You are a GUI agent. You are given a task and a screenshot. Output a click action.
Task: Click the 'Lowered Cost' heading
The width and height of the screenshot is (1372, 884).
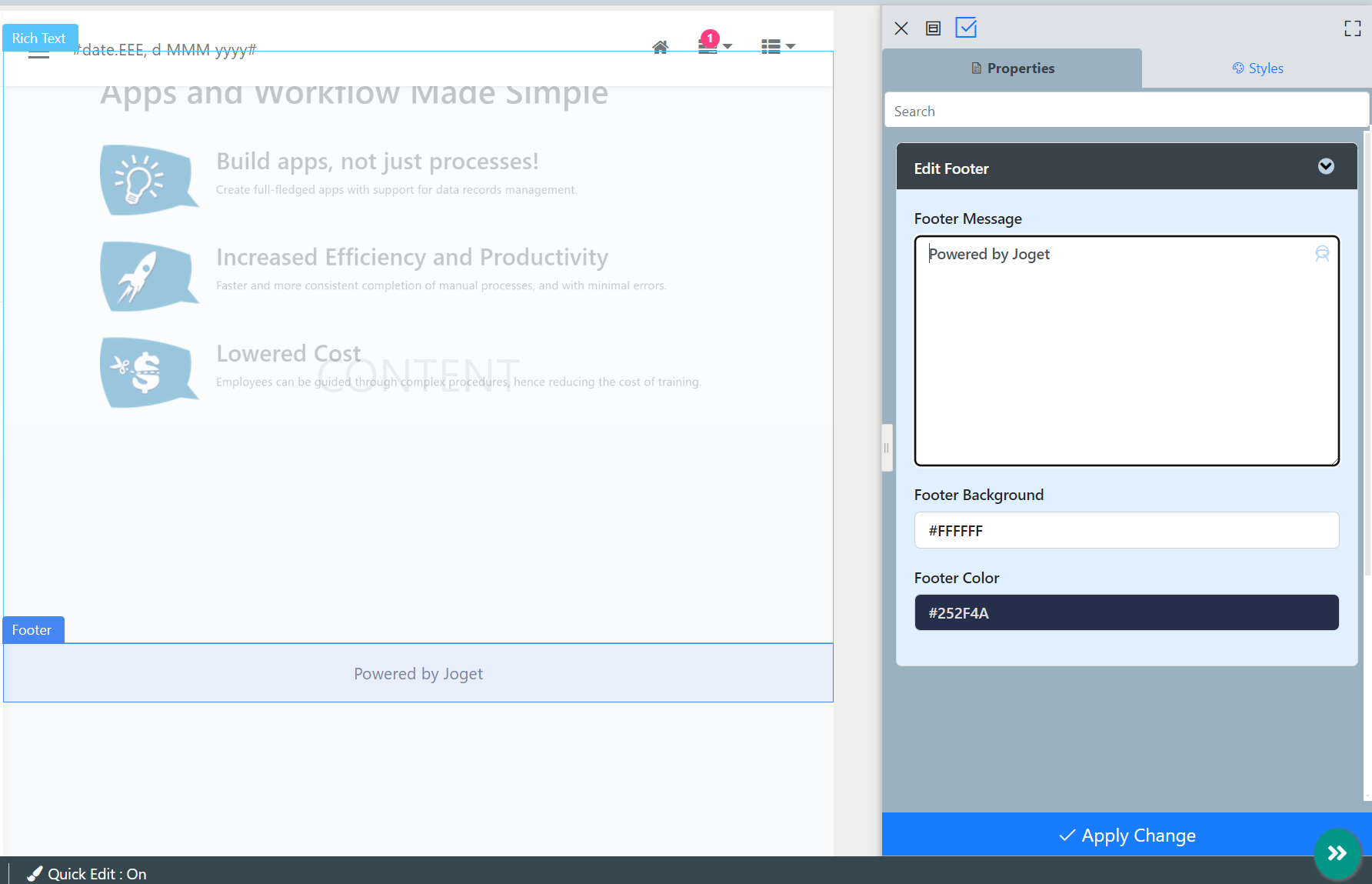(288, 353)
